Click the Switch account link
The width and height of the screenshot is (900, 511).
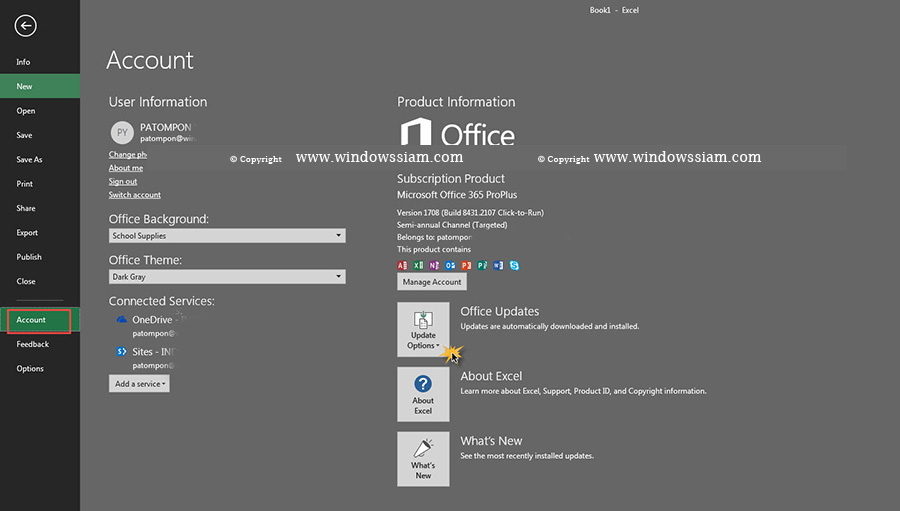(135, 195)
